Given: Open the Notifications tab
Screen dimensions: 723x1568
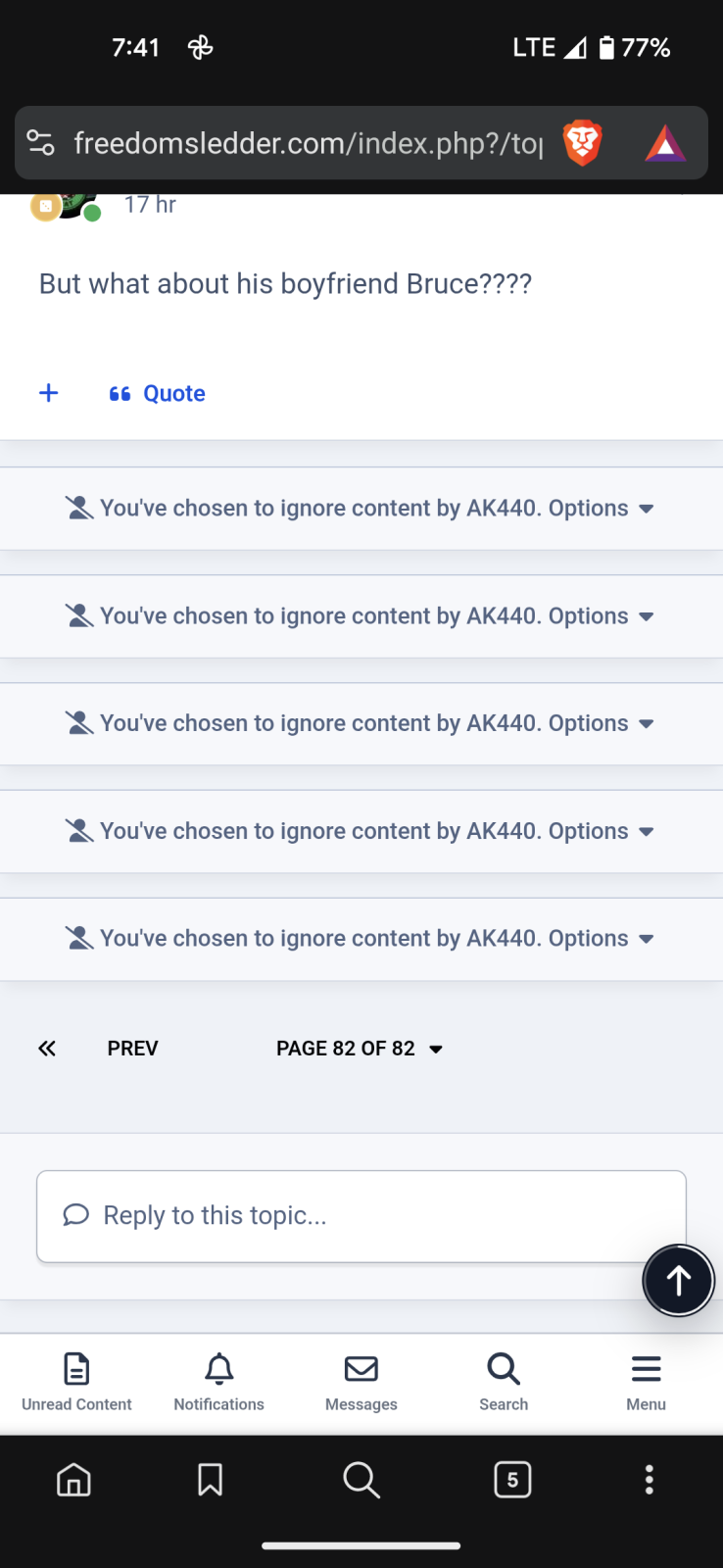Looking at the screenshot, I should pos(218,1382).
